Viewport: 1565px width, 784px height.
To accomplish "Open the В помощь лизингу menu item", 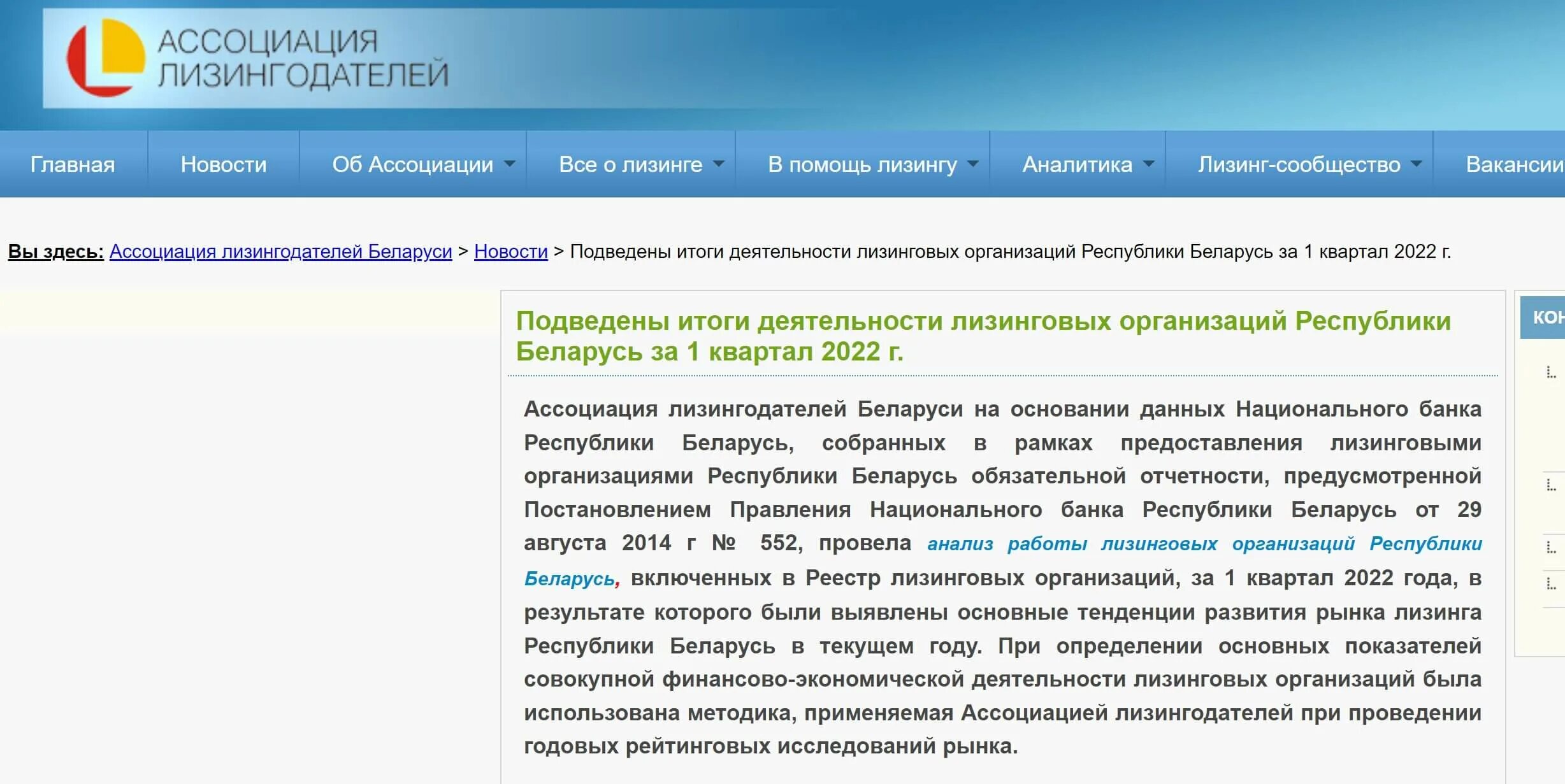I will [x=862, y=164].
